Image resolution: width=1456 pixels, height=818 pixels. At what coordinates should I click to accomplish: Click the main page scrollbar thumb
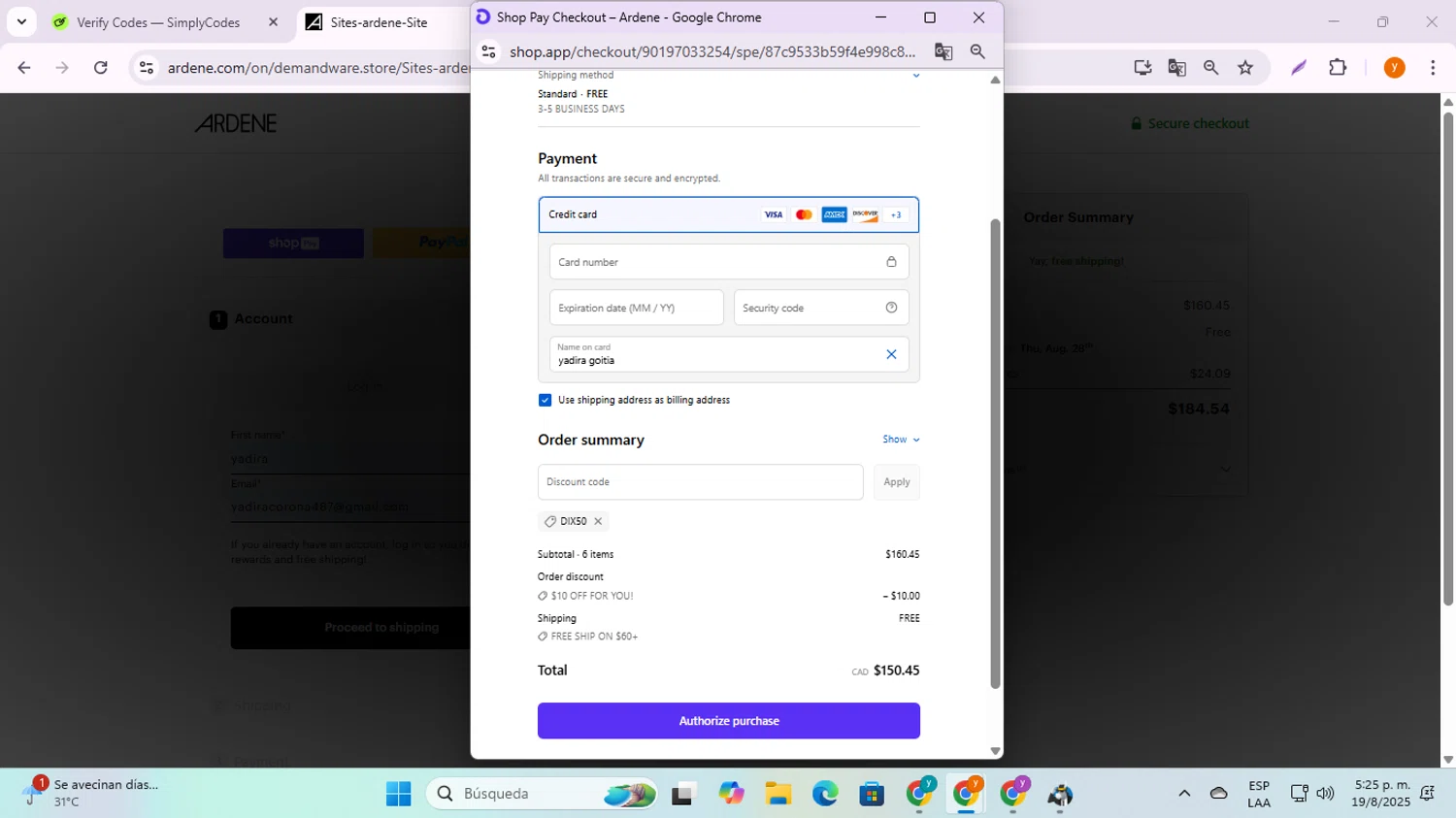coord(1448,359)
